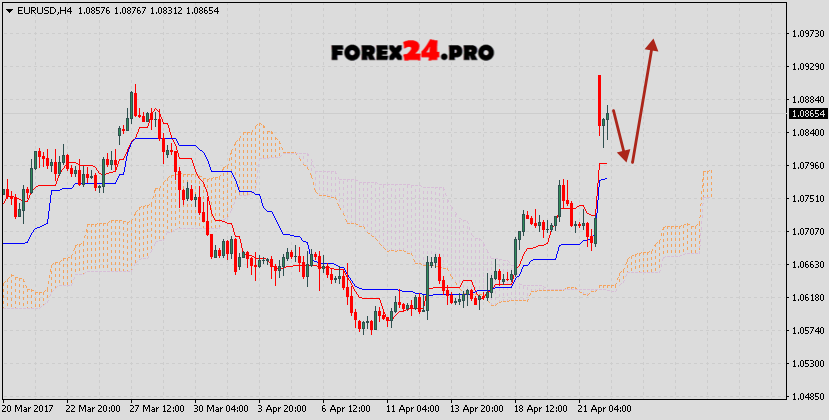This screenshot has width=829, height=420.
Task: Click the 1.04850 price at axis bottom
Action: point(807,397)
